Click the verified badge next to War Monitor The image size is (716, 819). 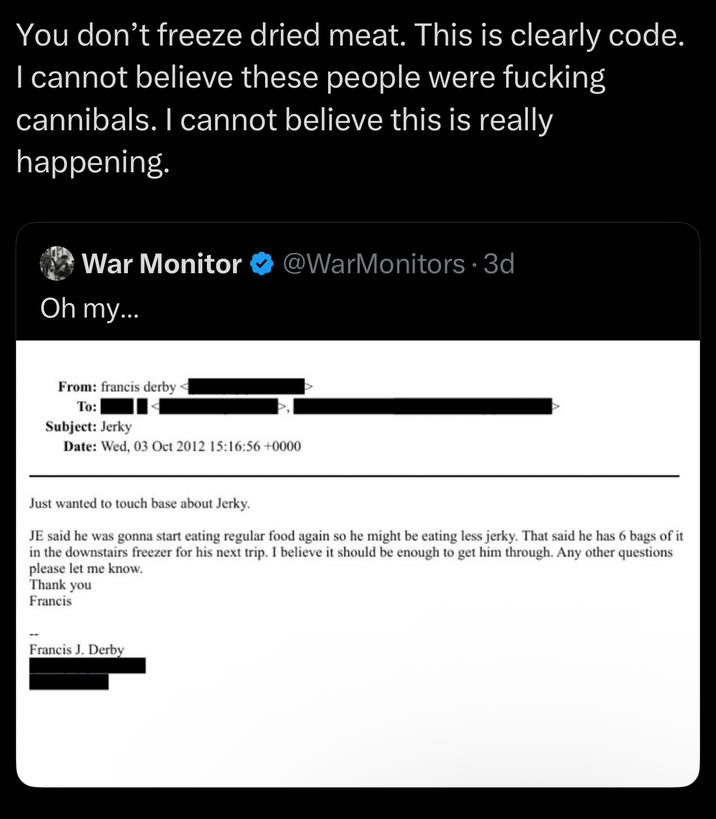click(x=260, y=262)
